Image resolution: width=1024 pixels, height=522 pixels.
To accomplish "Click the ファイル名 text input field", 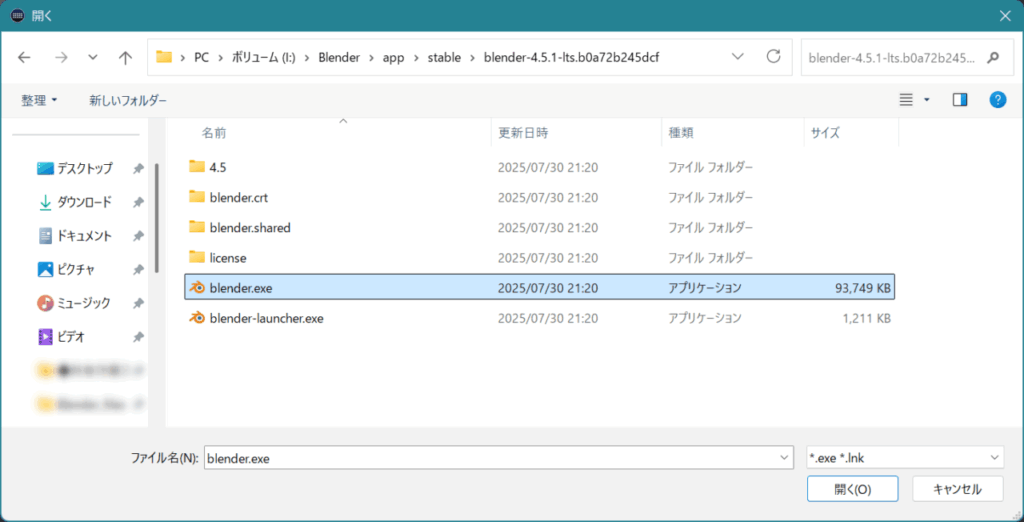I will click(x=490, y=458).
